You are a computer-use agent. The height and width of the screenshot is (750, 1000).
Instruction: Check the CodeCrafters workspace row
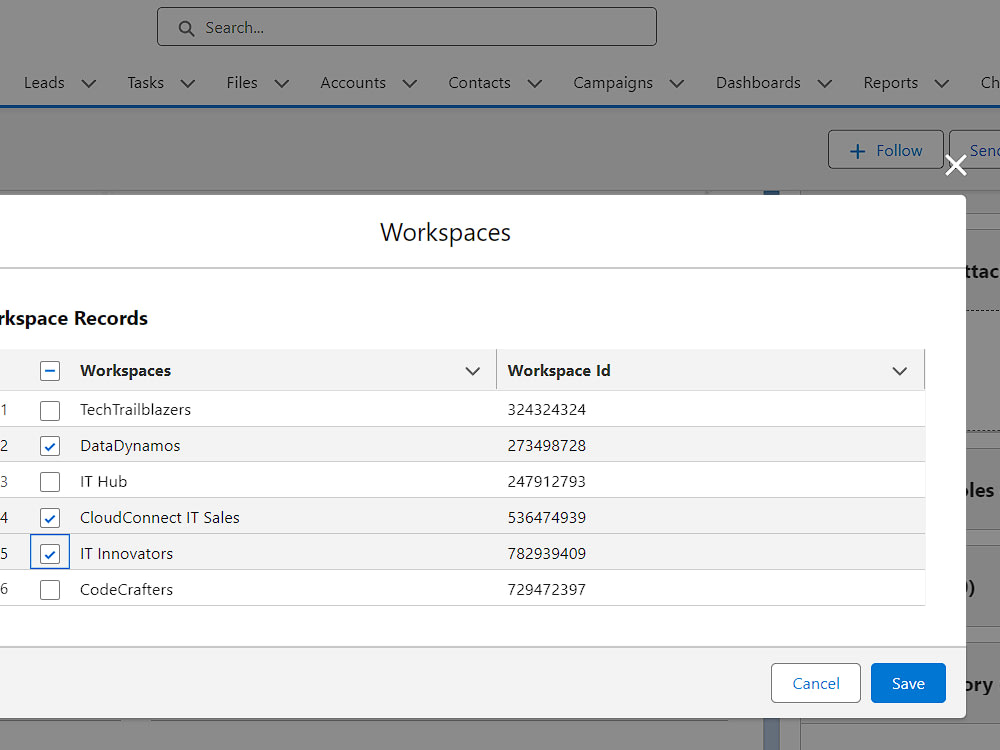click(x=49, y=590)
